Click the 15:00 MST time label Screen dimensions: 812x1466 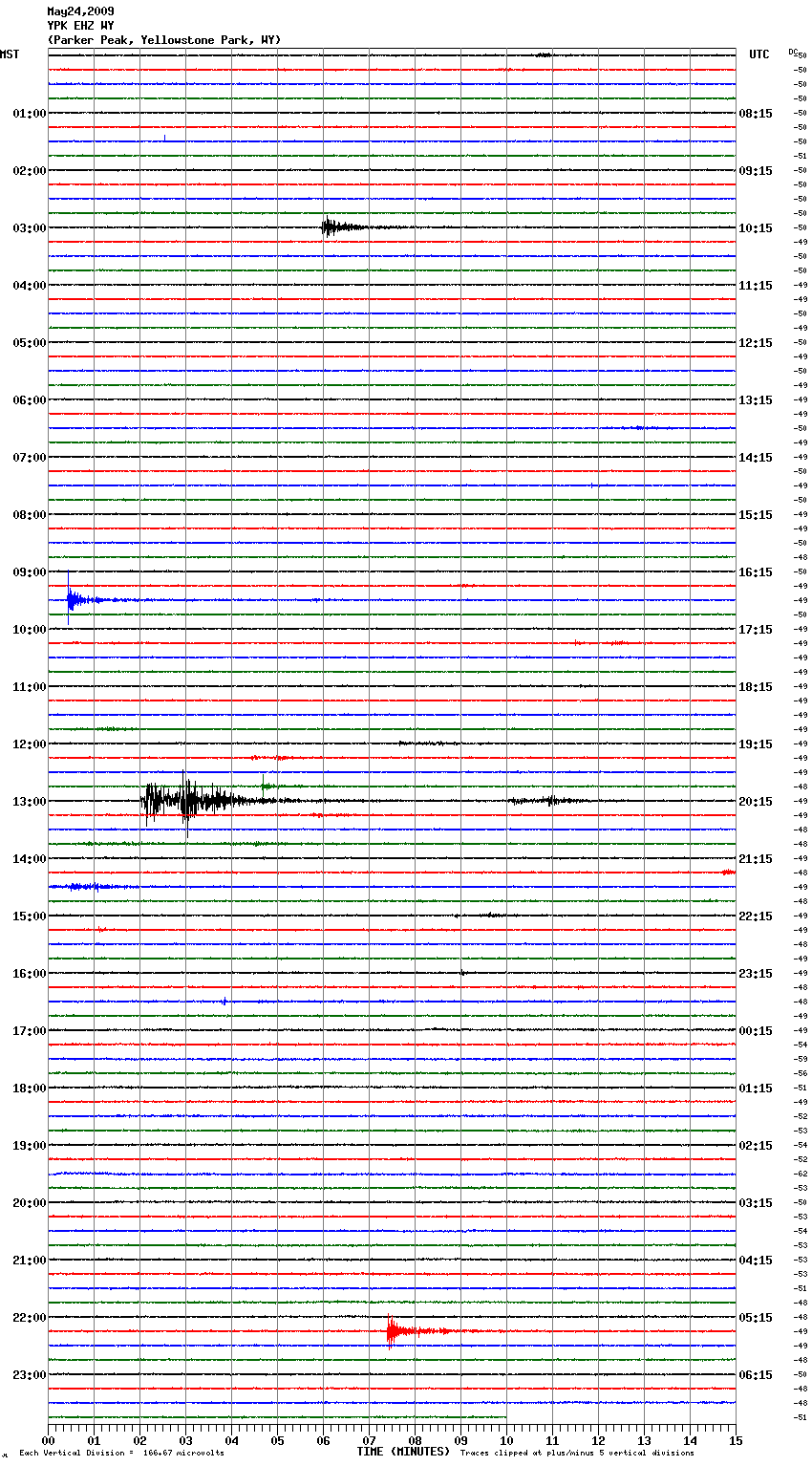pos(30,916)
